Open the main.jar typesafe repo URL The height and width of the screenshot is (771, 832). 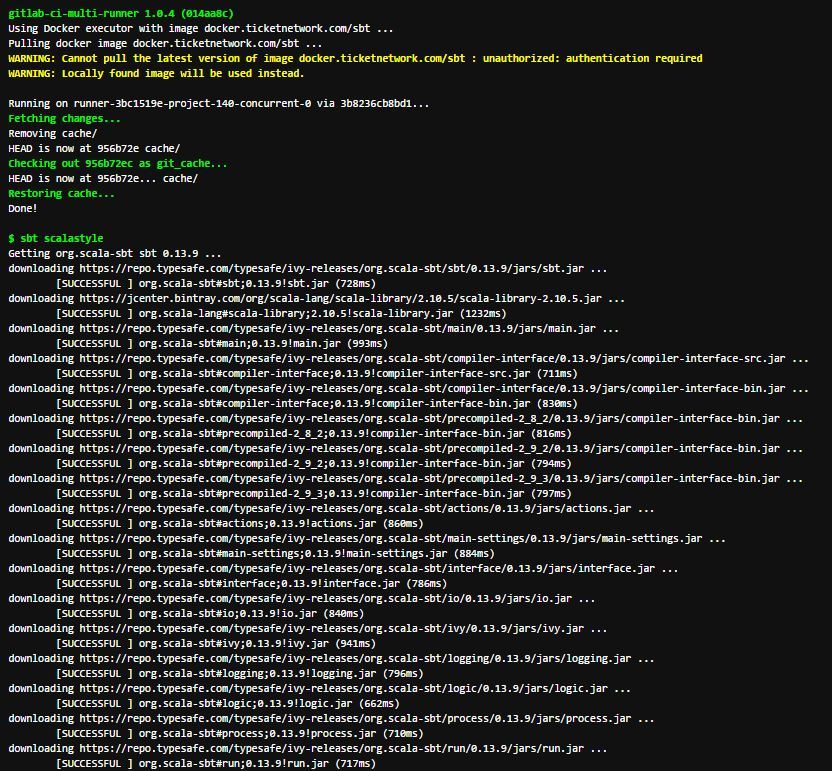tap(337, 328)
